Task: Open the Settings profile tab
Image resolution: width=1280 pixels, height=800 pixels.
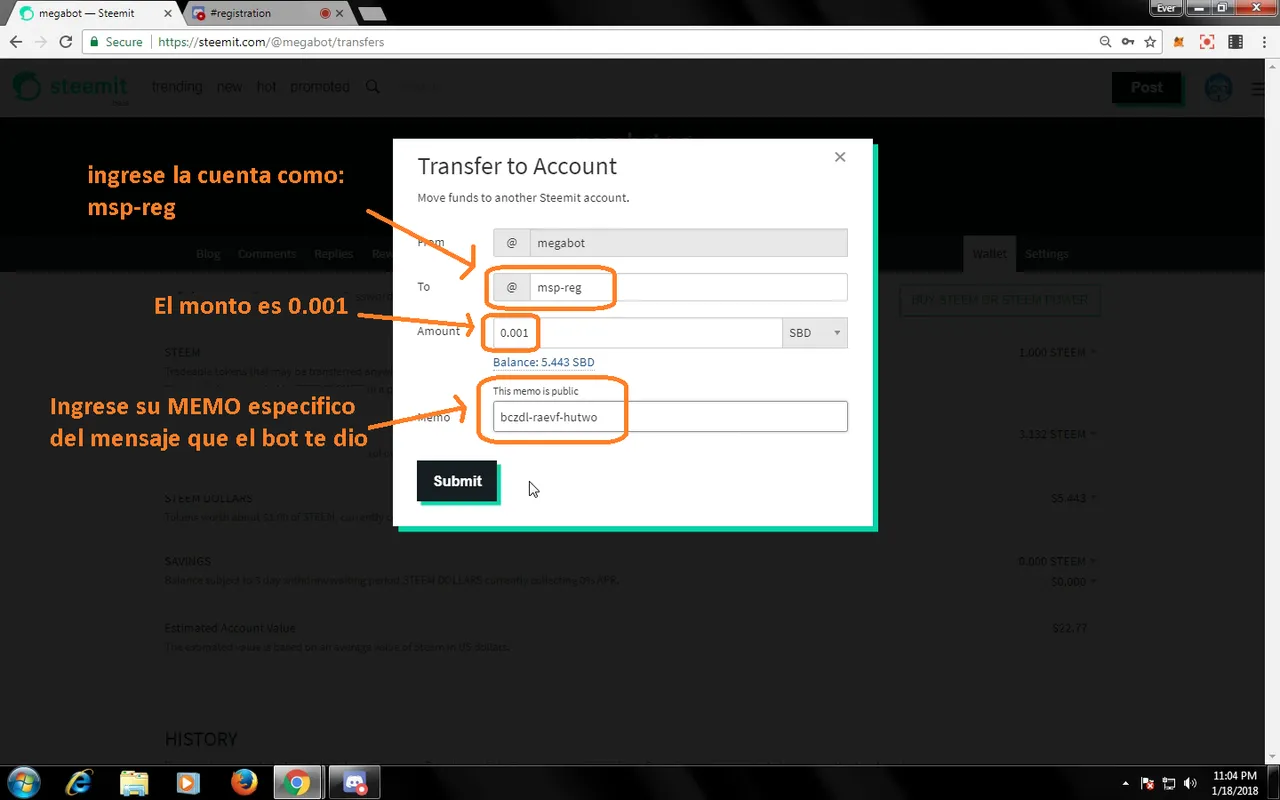Action: click(x=1047, y=254)
